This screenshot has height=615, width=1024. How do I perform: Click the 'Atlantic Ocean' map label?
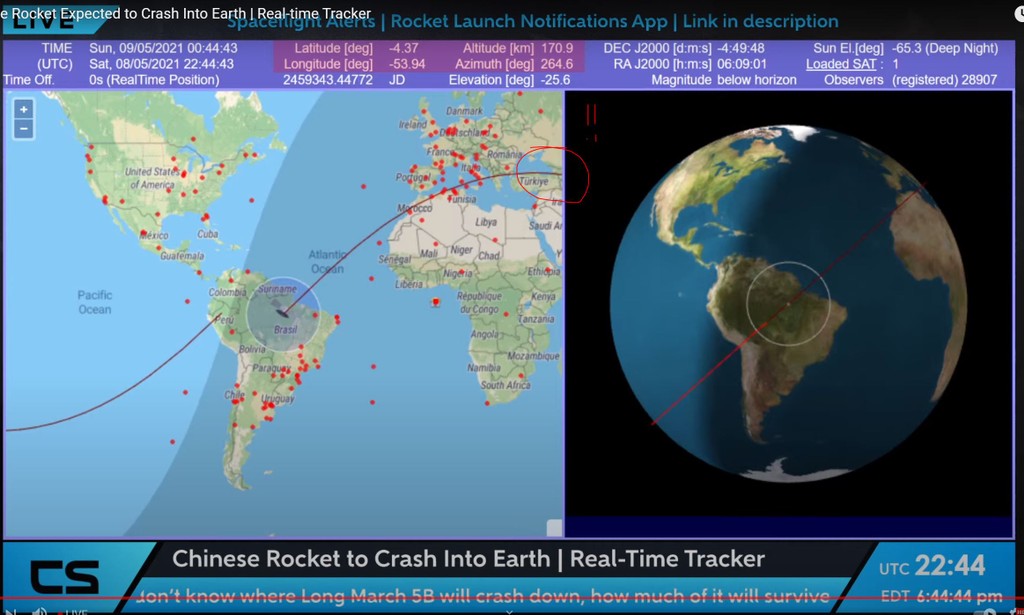pos(327,261)
